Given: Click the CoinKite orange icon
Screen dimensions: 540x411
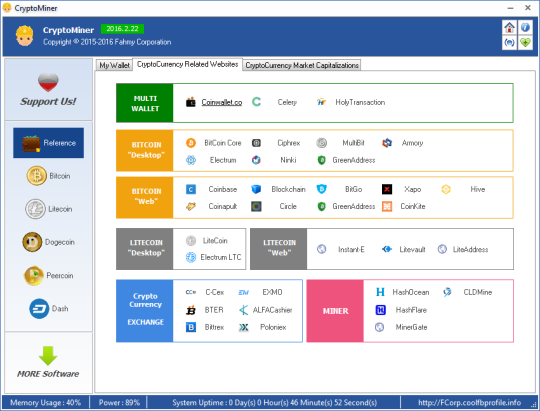Looking at the screenshot, I should click(x=387, y=206).
